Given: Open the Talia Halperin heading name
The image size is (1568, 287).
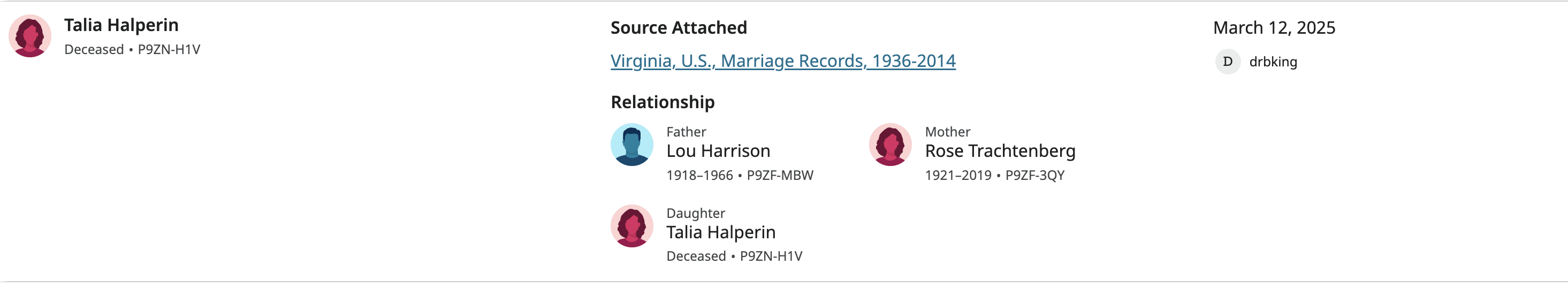Looking at the screenshot, I should coord(121,25).
